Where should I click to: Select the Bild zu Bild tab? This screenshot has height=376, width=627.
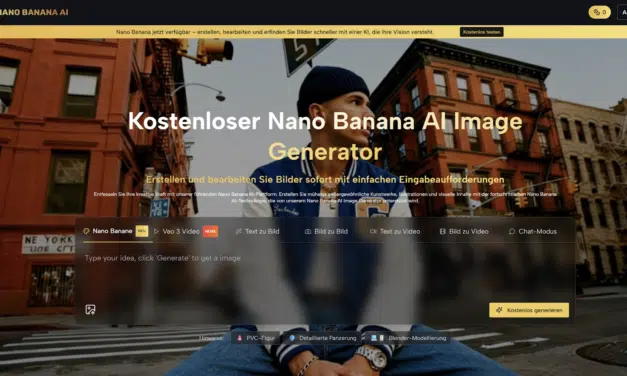pos(326,231)
